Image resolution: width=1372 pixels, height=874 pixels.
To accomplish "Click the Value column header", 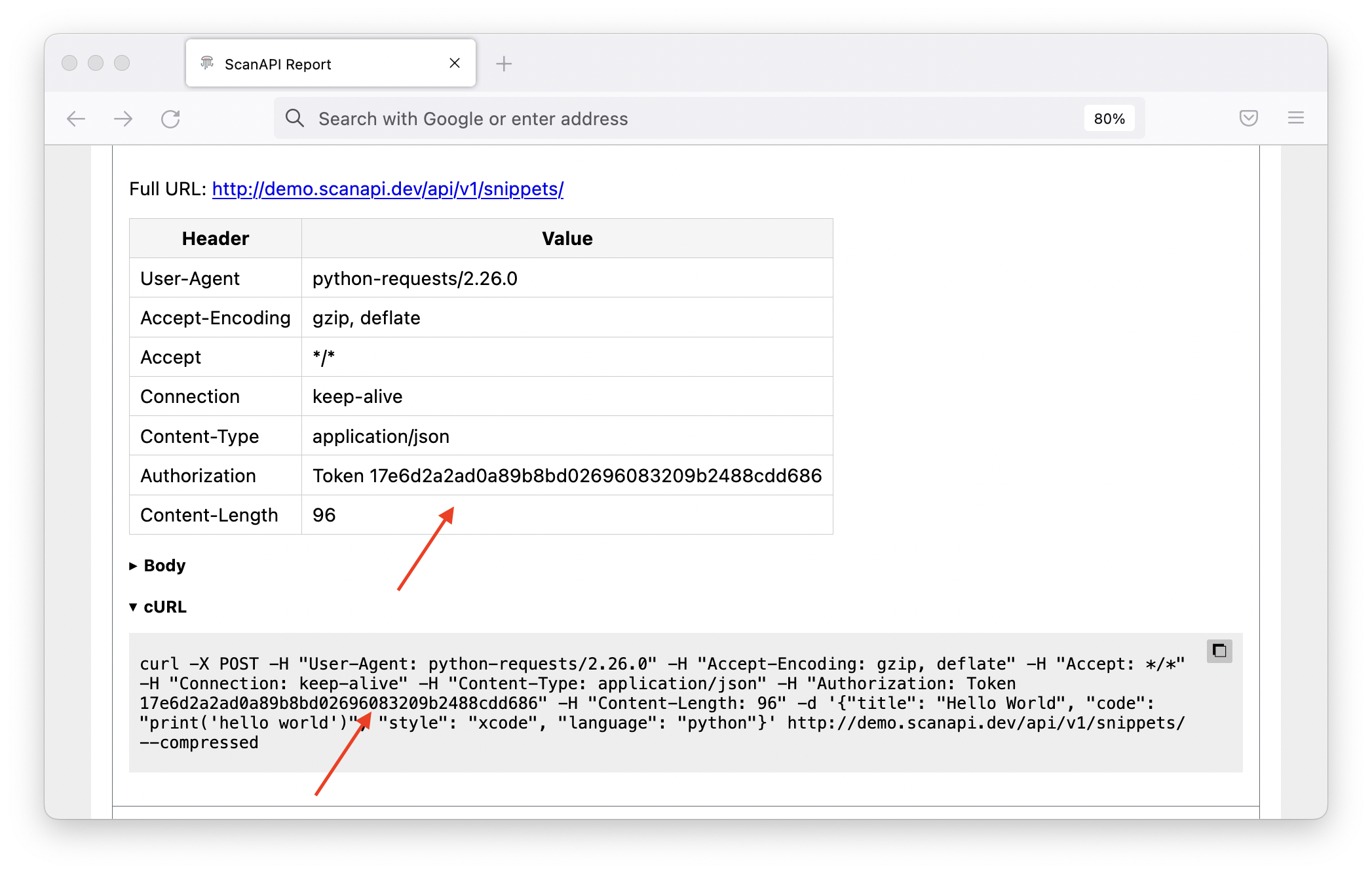I will click(x=566, y=238).
